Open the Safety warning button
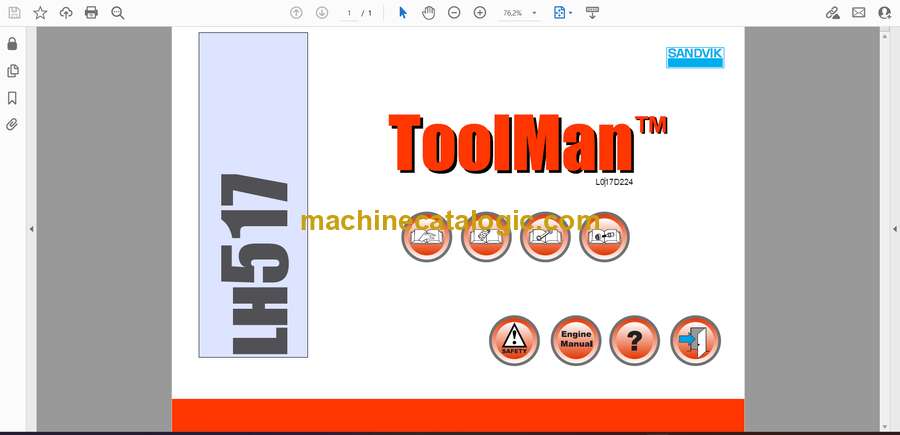Image resolution: width=900 pixels, height=435 pixels. tap(514, 340)
